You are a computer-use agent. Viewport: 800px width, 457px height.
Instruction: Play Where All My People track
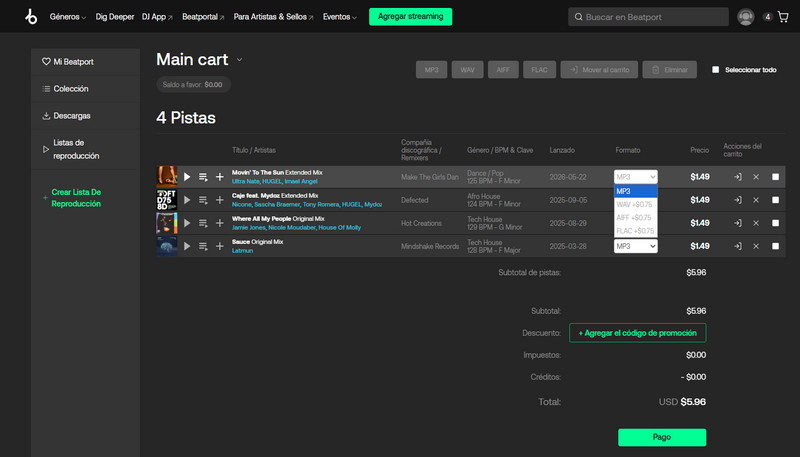pyautogui.click(x=187, y=223)
